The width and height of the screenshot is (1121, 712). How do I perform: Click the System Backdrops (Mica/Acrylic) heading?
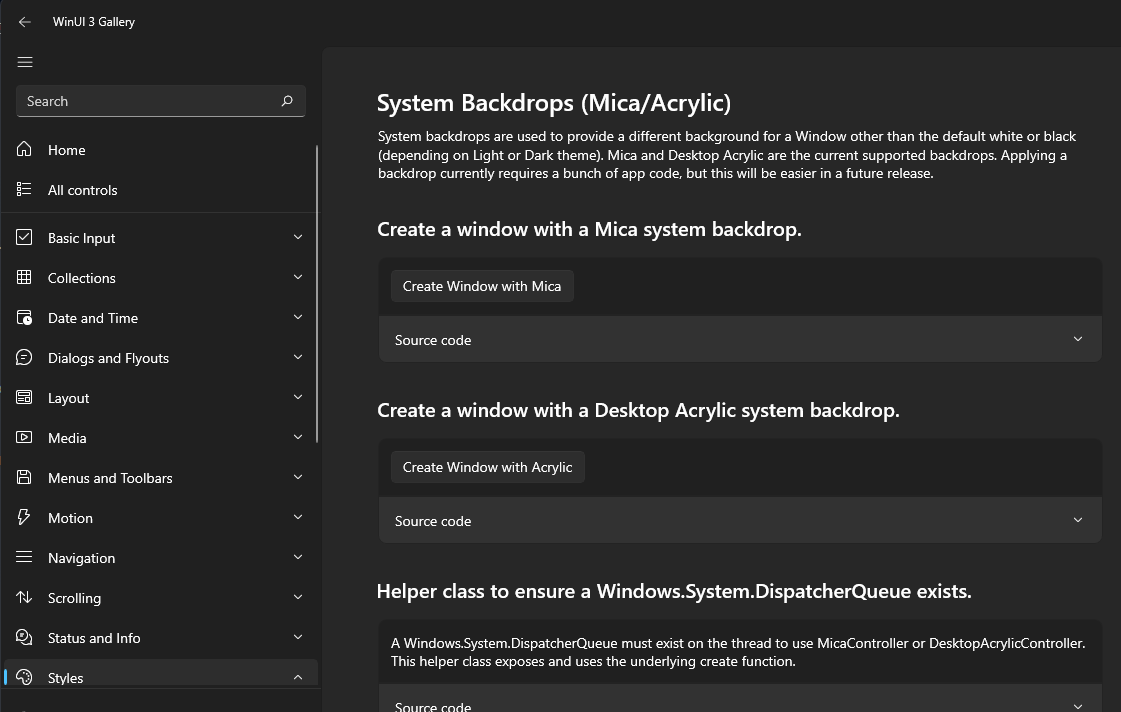click(554, 103)
